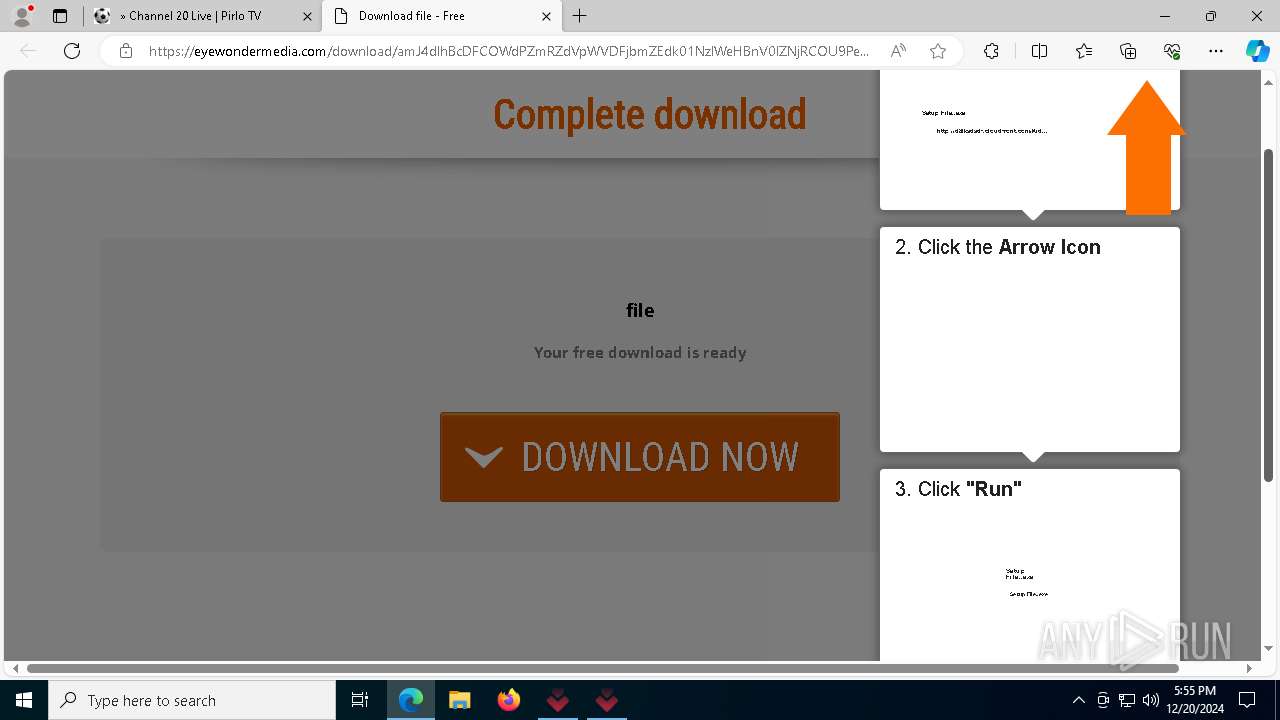Image resolution: width=1280 pixels, height=720 pixels.
Task: View site information lock icon
Action: 125,51
